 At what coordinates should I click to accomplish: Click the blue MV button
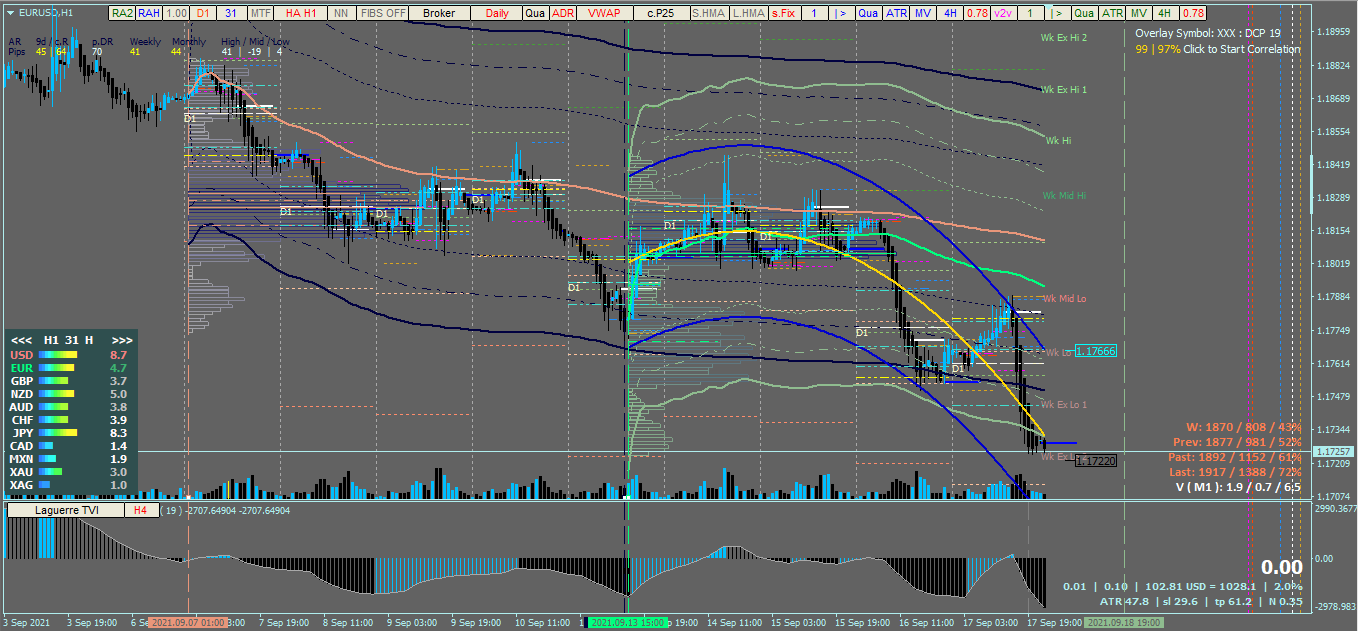[x=924, y=13]
